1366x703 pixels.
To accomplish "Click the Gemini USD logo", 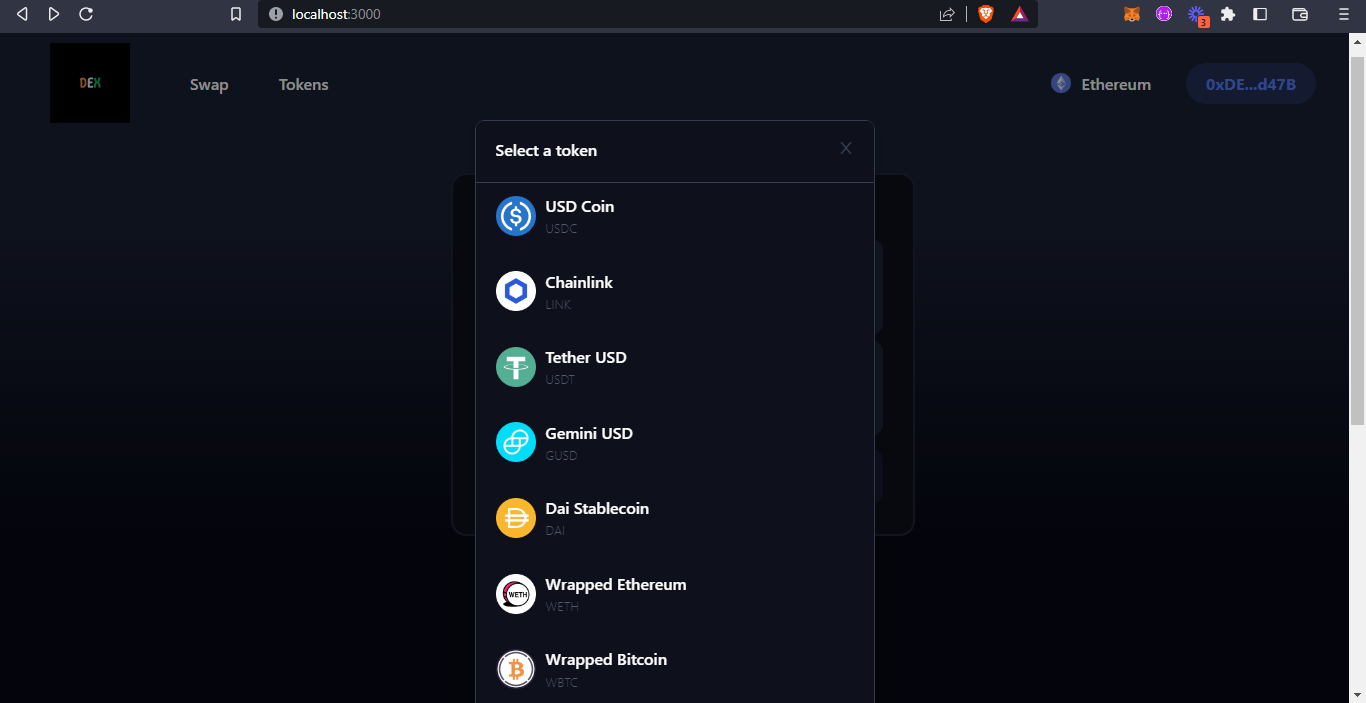I will (x=515, y=442).
